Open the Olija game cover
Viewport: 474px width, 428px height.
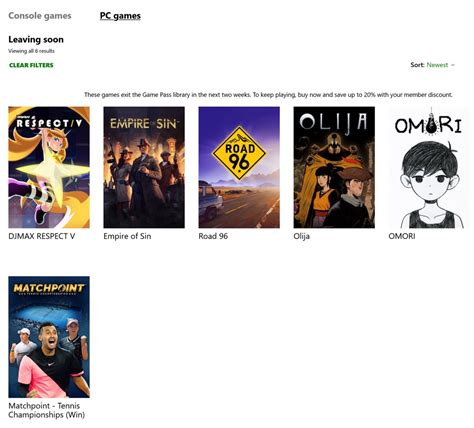pyautogui.click(x=334, y=167)
